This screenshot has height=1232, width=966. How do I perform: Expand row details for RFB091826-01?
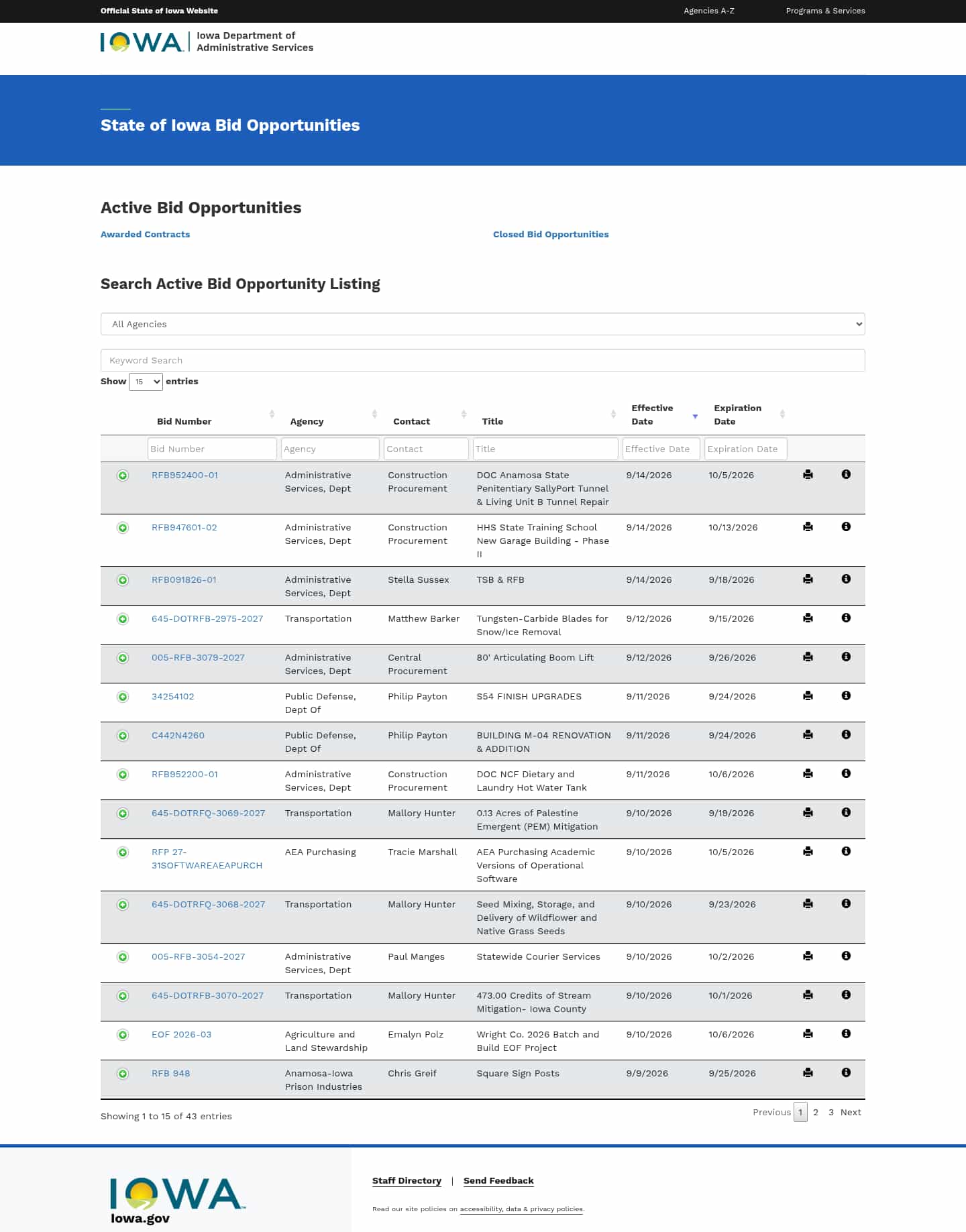(x=123, y=580)
